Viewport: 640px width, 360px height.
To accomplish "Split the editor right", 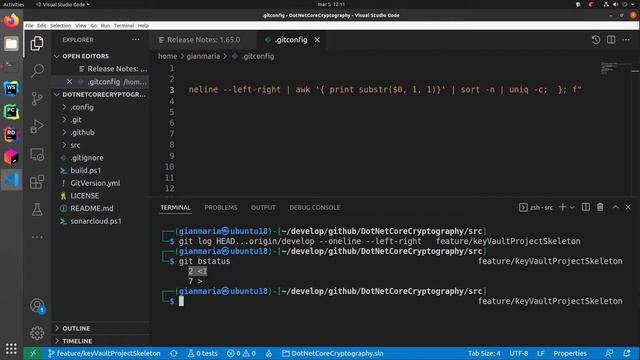I will [x=611, y=40].
